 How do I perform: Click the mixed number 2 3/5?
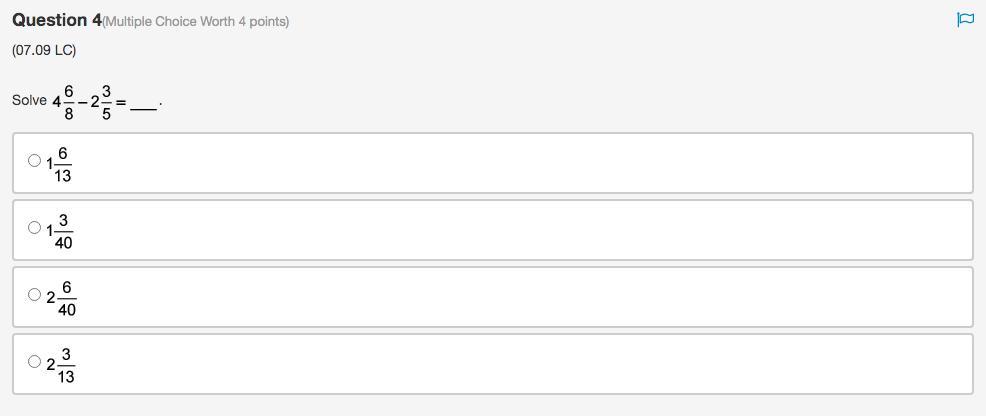click(x=101, y=102)
